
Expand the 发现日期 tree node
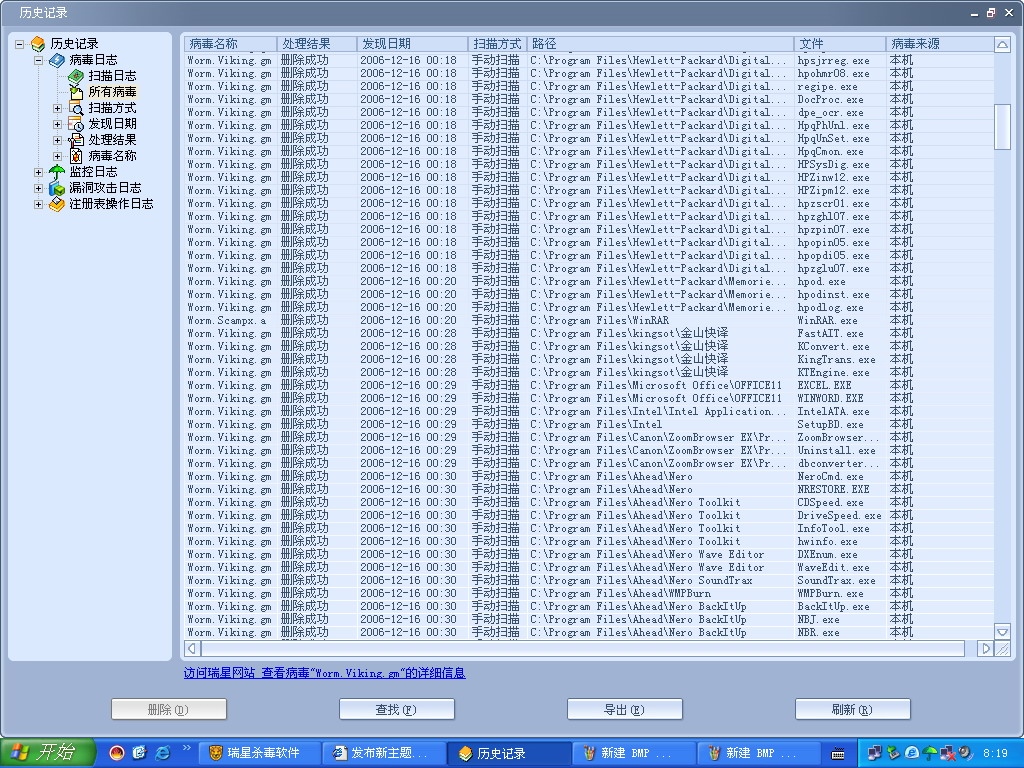click(x=57, y=124)
